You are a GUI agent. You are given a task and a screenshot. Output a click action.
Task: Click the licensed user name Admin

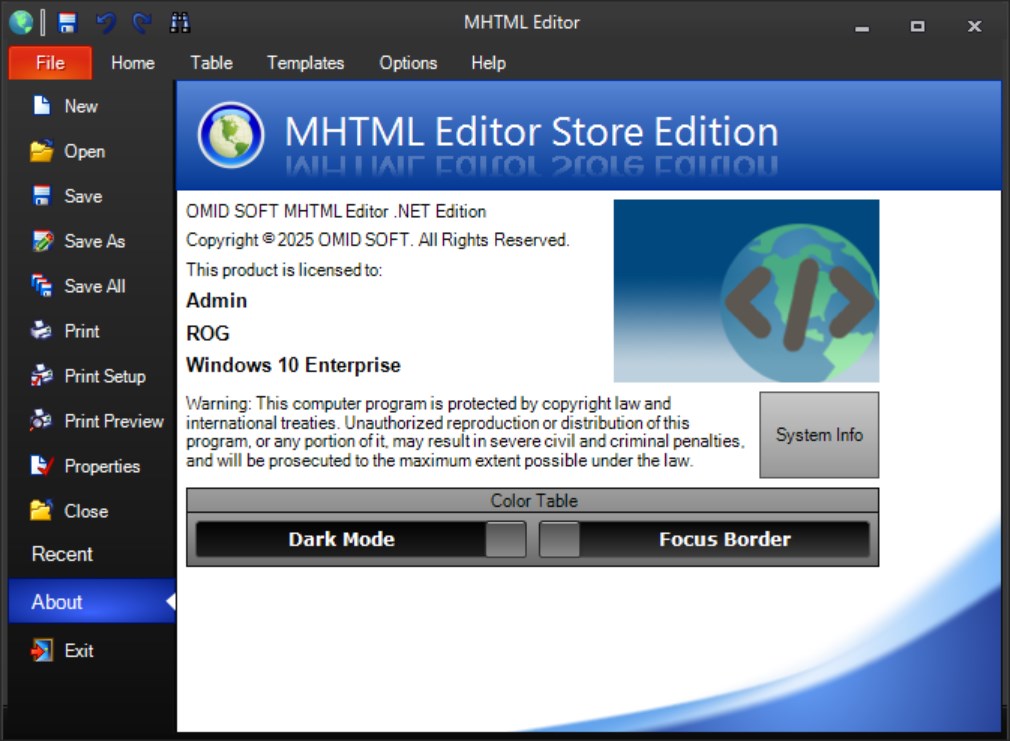[216, 300]
